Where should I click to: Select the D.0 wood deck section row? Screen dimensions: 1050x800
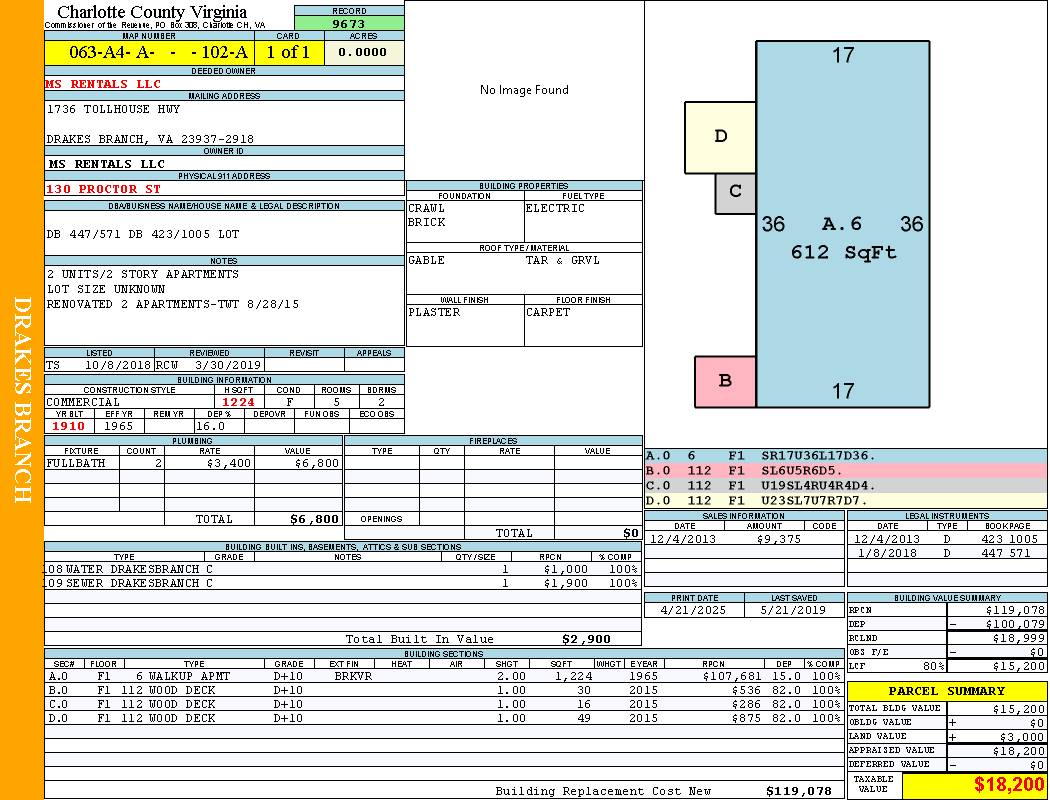pos(444,718)
